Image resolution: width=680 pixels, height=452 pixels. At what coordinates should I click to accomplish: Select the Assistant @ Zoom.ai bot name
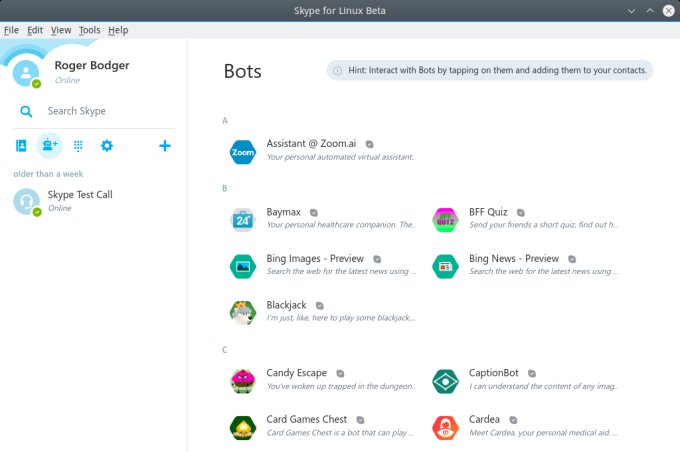[x=311, y=144]
